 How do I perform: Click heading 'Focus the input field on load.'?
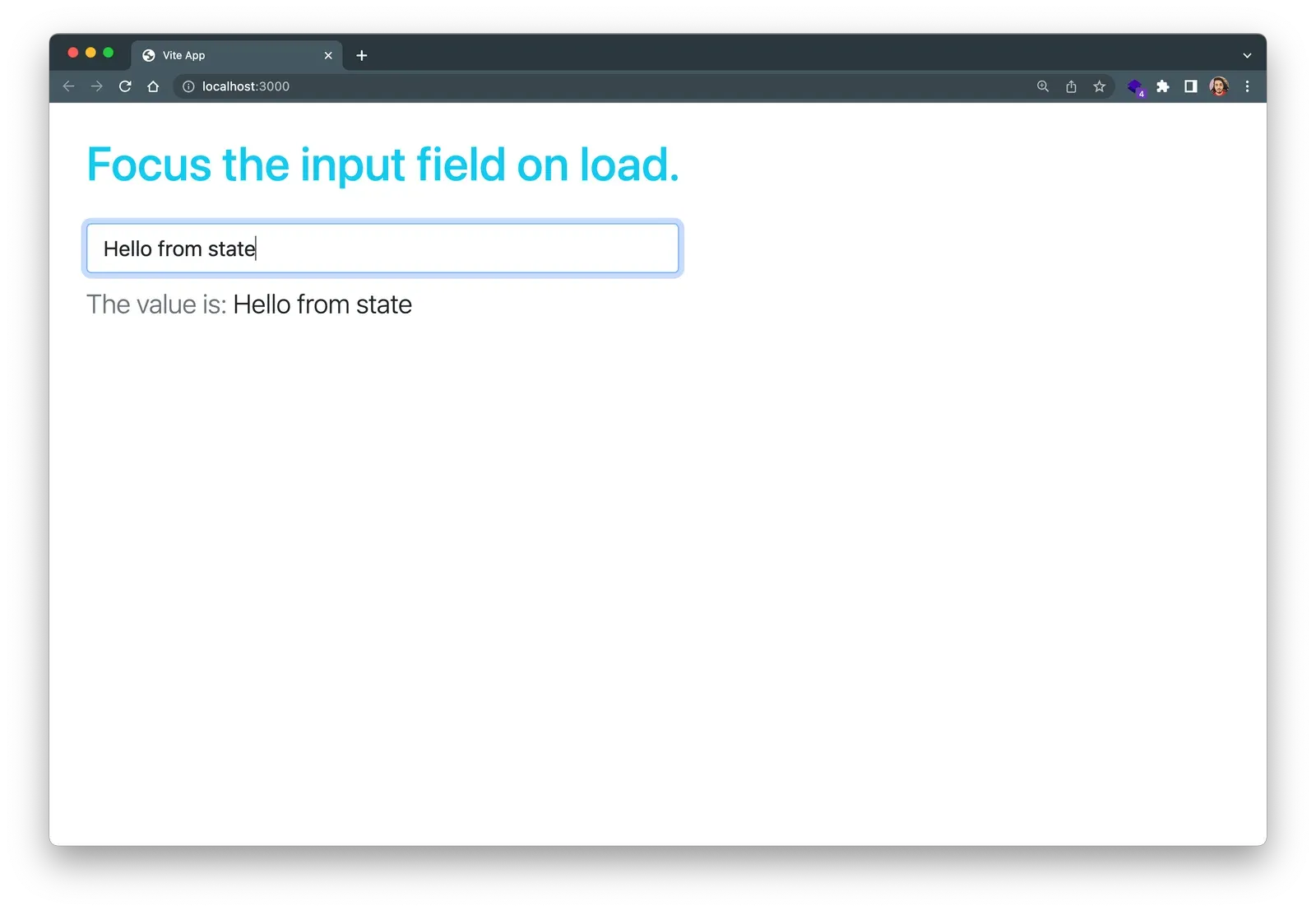[383, 165]
